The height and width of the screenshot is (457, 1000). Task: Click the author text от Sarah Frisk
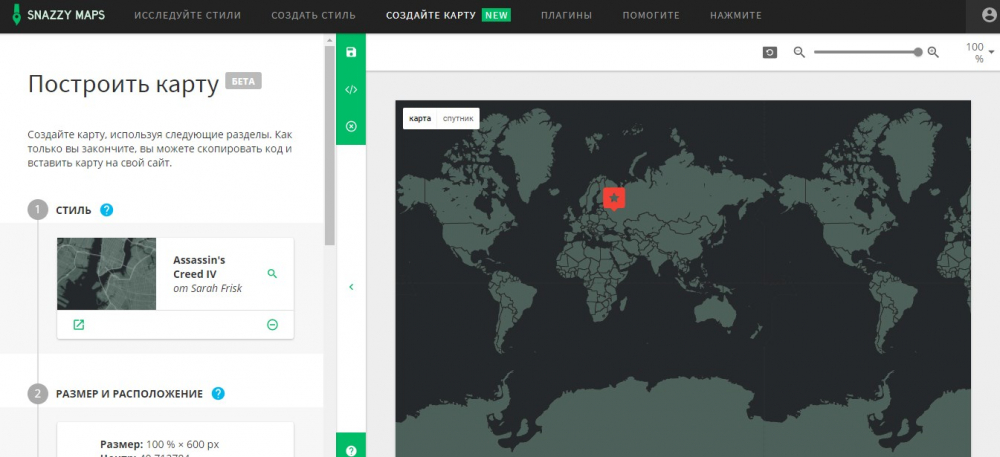click(207, 289)
